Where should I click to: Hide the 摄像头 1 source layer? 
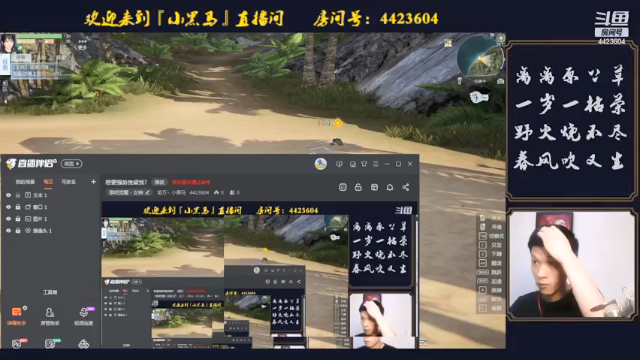click(x=9, y=231)
